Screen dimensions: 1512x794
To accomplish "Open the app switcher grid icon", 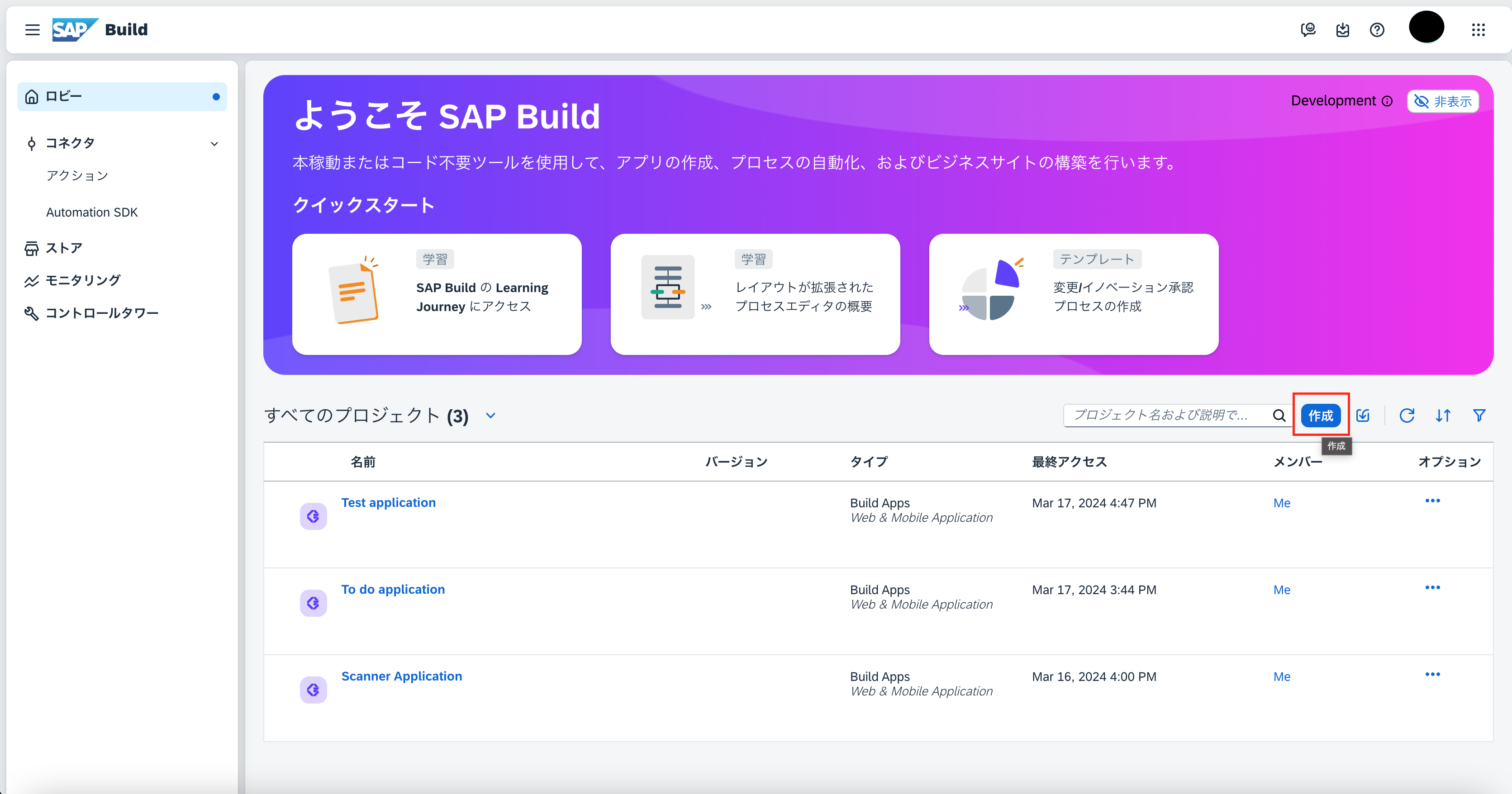I will coord(1479,30).
